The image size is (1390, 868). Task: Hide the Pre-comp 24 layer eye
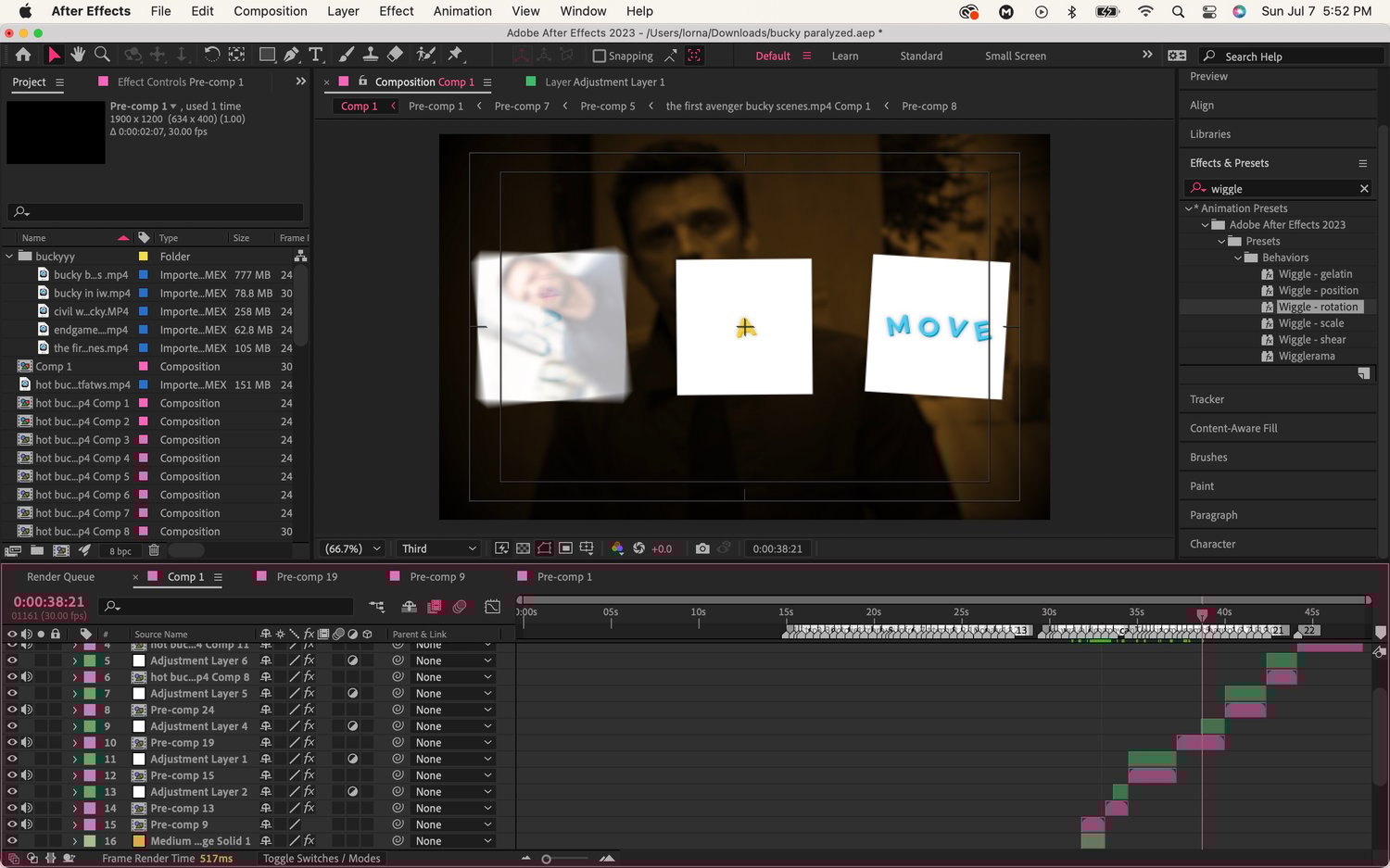12,710
